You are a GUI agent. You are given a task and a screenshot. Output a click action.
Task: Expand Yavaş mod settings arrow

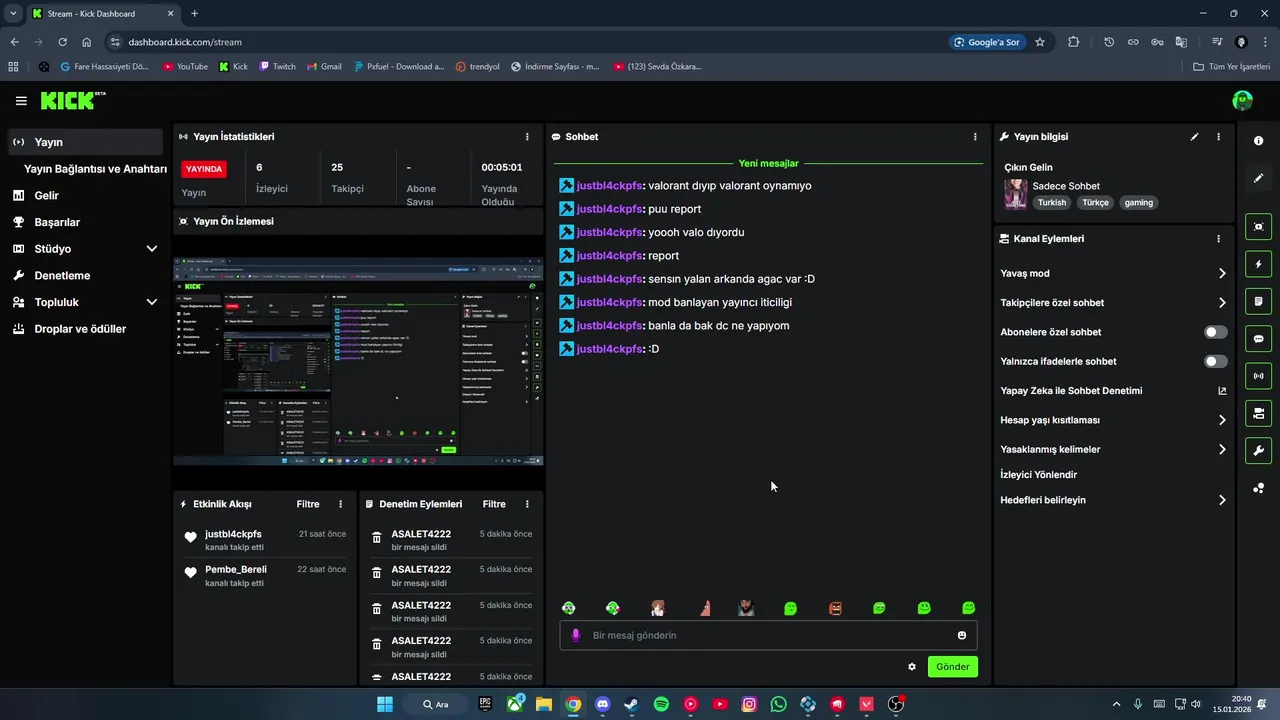click(1222, 273)
